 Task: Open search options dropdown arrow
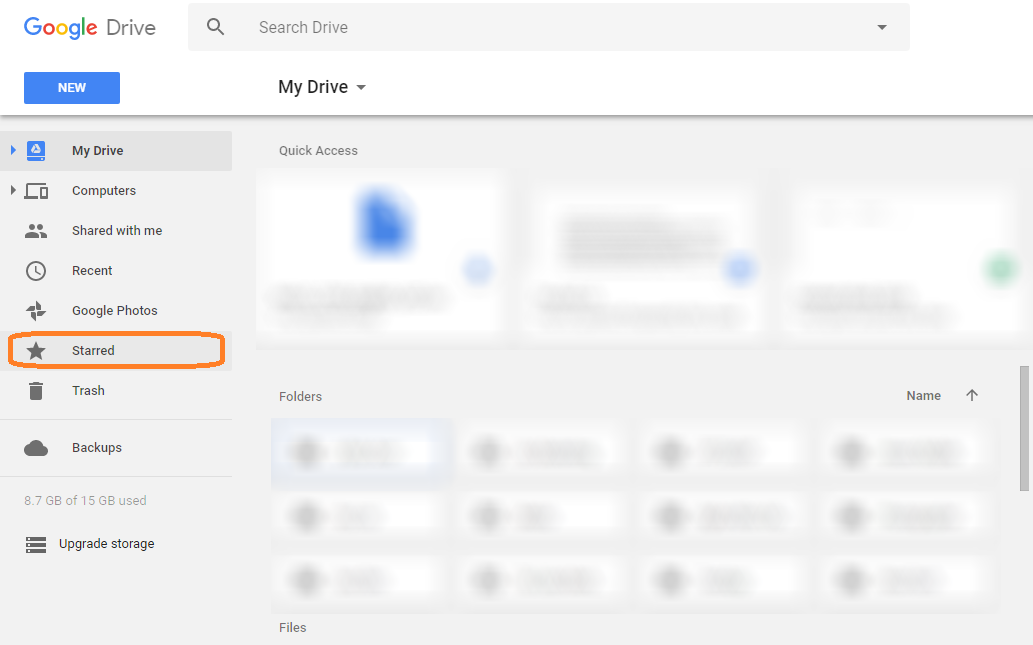tap(882, 27)
